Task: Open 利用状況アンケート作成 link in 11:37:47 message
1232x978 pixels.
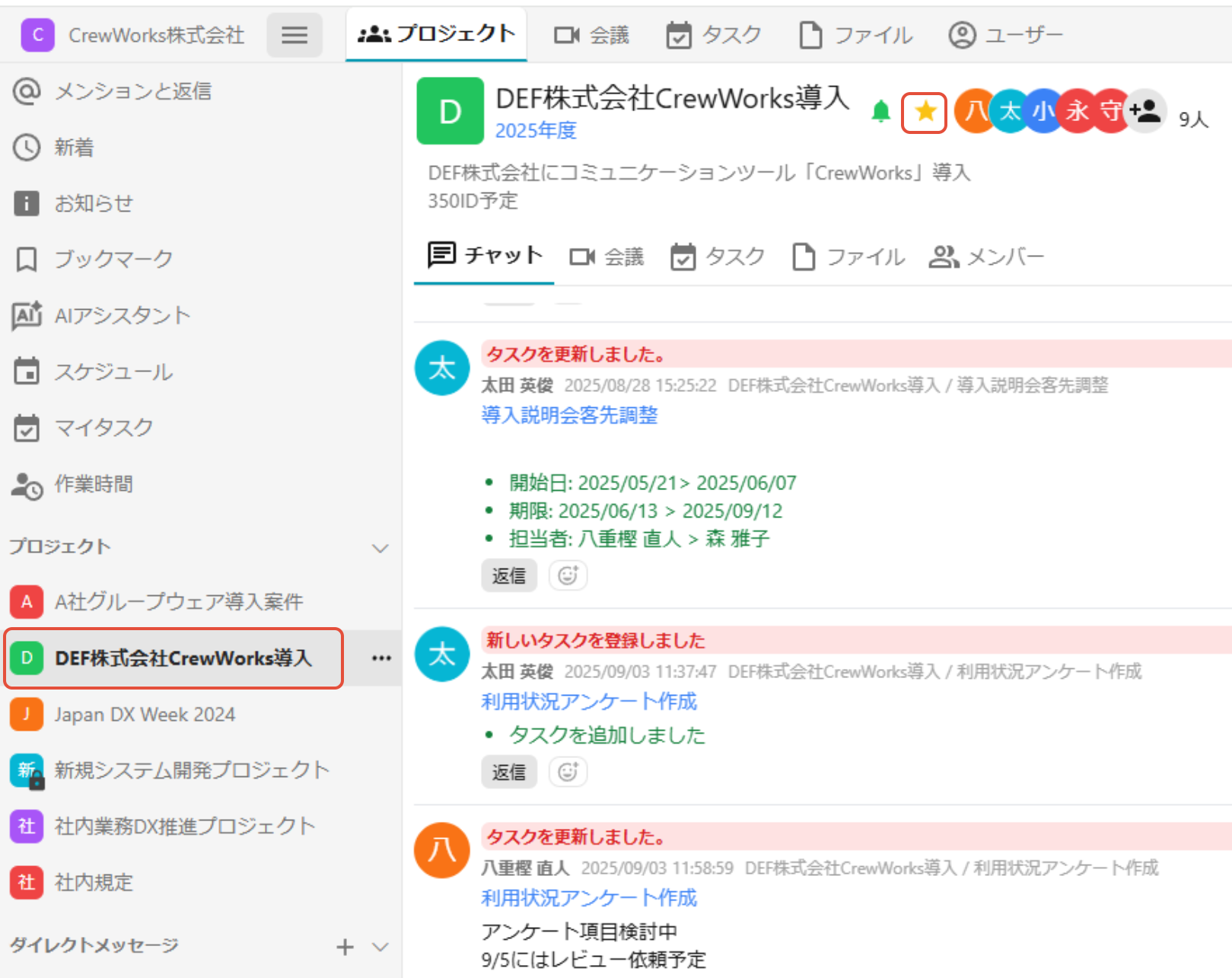Action: (589, 701)
